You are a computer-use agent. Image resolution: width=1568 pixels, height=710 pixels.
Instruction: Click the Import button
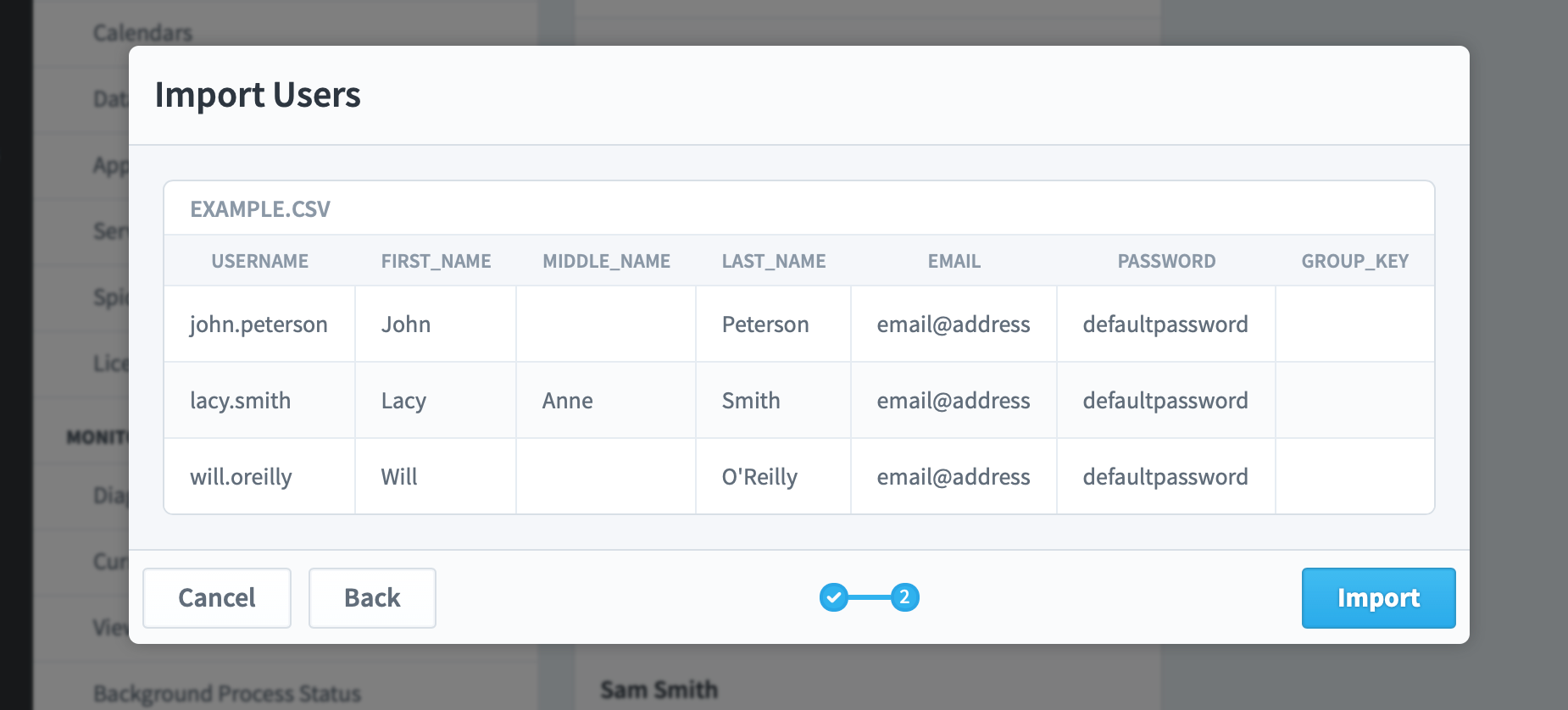point(1378,598)
